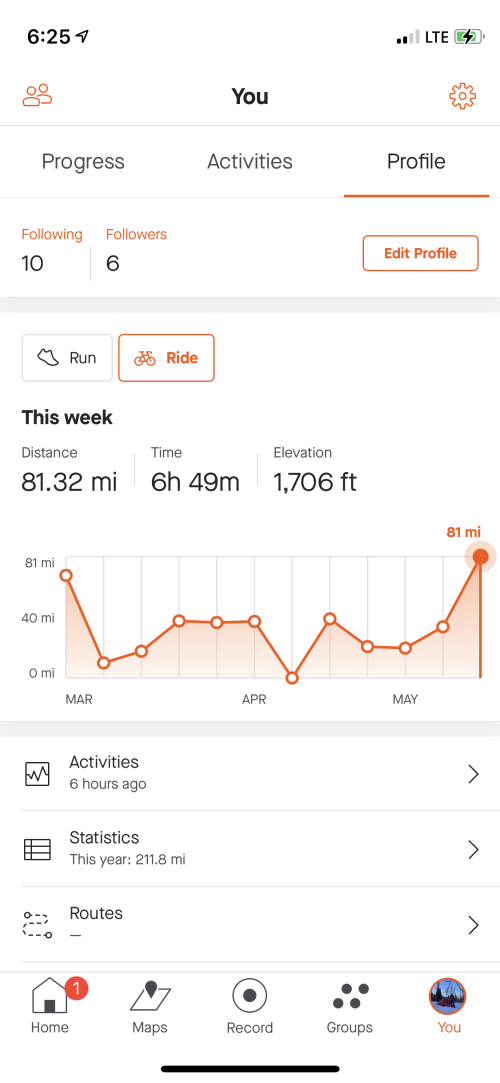This screenshot has width=500, height=1083.
Task: Select the zero-mile April chart point
Action: click(x=292, y=678)
